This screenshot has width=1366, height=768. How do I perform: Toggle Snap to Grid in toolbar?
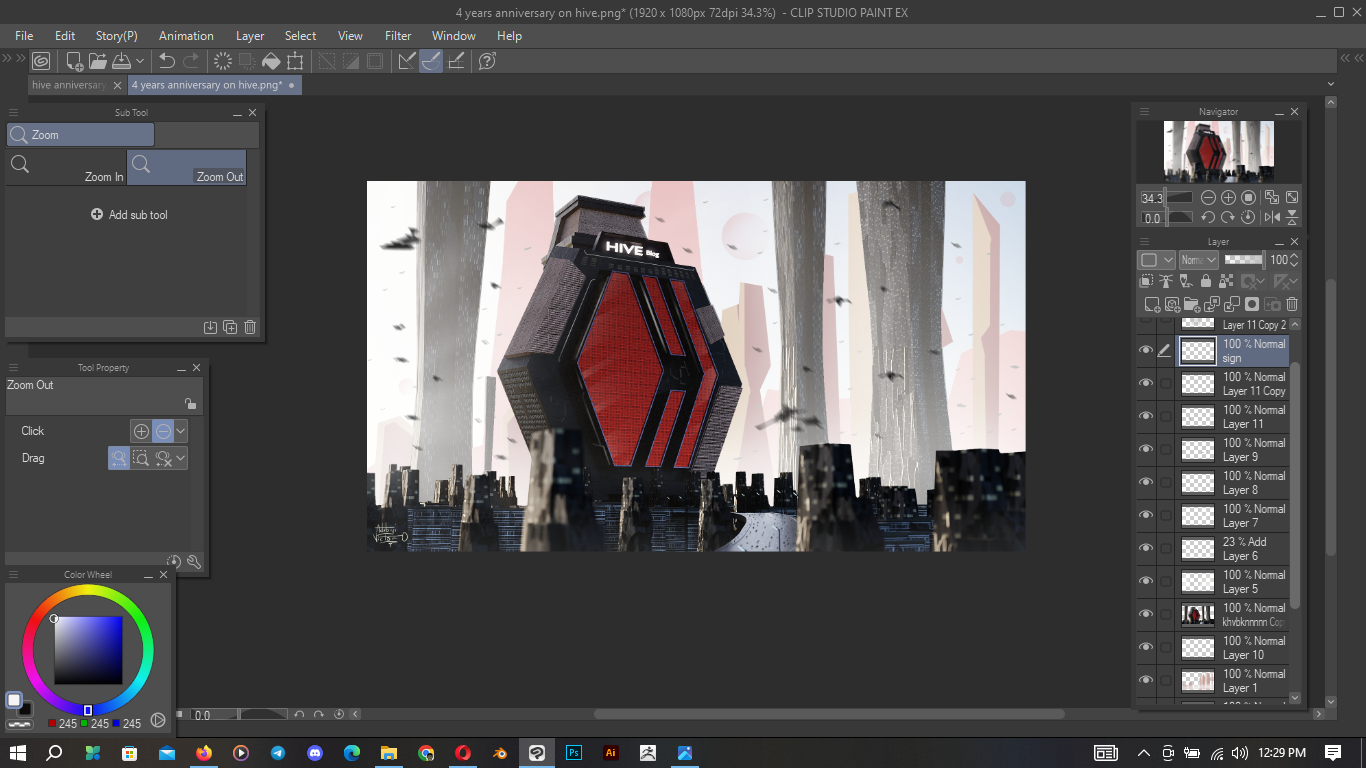tap(456, 61)
